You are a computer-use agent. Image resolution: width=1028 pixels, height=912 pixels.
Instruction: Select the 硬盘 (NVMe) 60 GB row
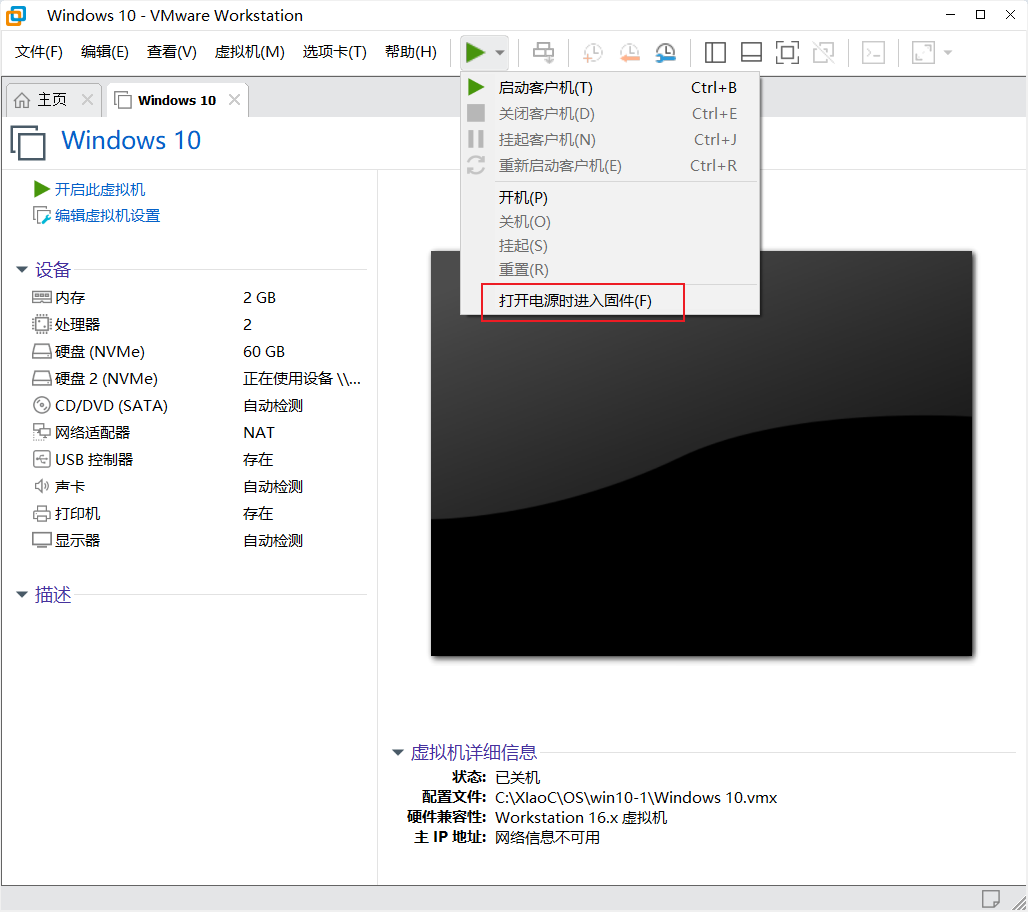click(x=197, y=351)
